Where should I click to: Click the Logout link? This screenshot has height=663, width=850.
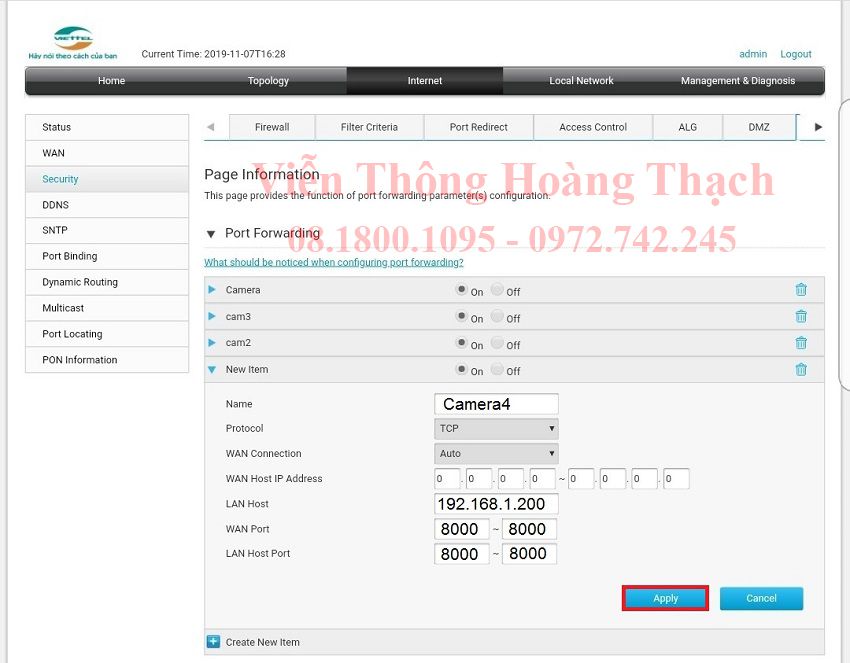(x=796, y=54)
